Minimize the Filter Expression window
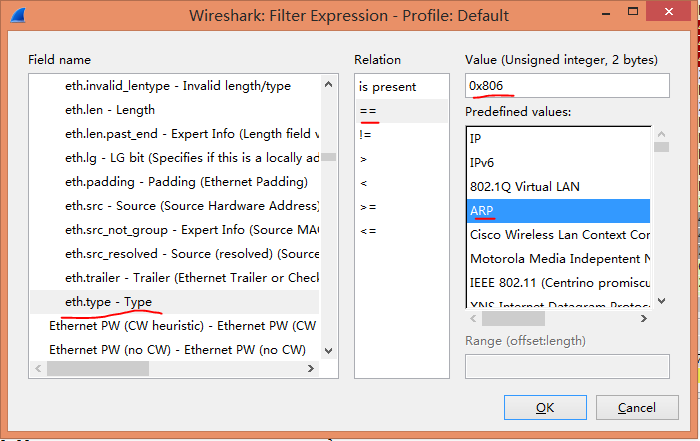Screen dimensions: 700x441 coord(606,12)
